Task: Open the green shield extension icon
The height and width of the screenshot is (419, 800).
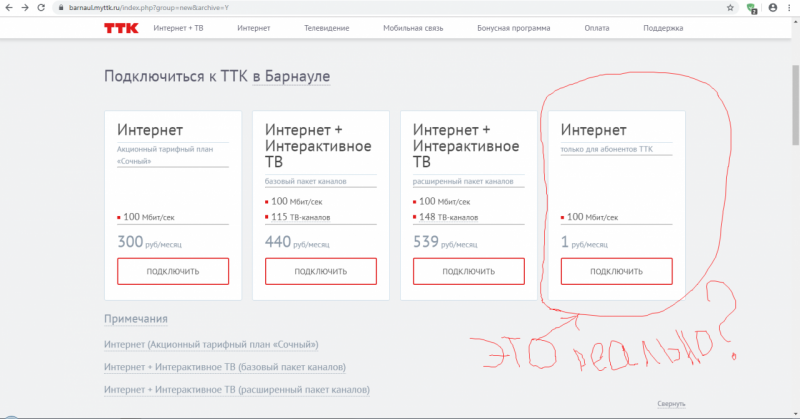Action: point(752,8)
